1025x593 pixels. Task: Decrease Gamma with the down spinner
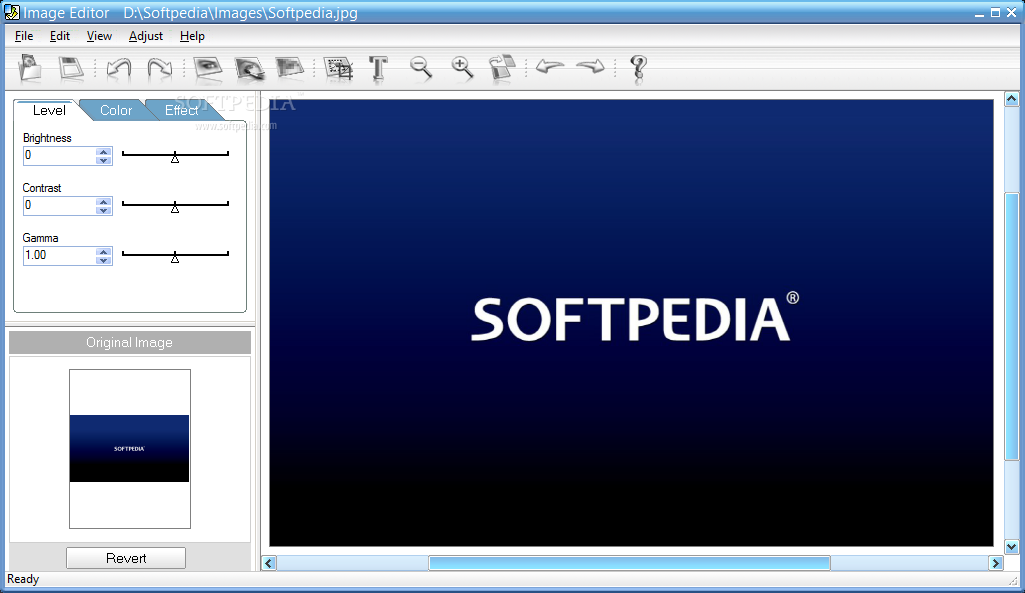(103, 260)
